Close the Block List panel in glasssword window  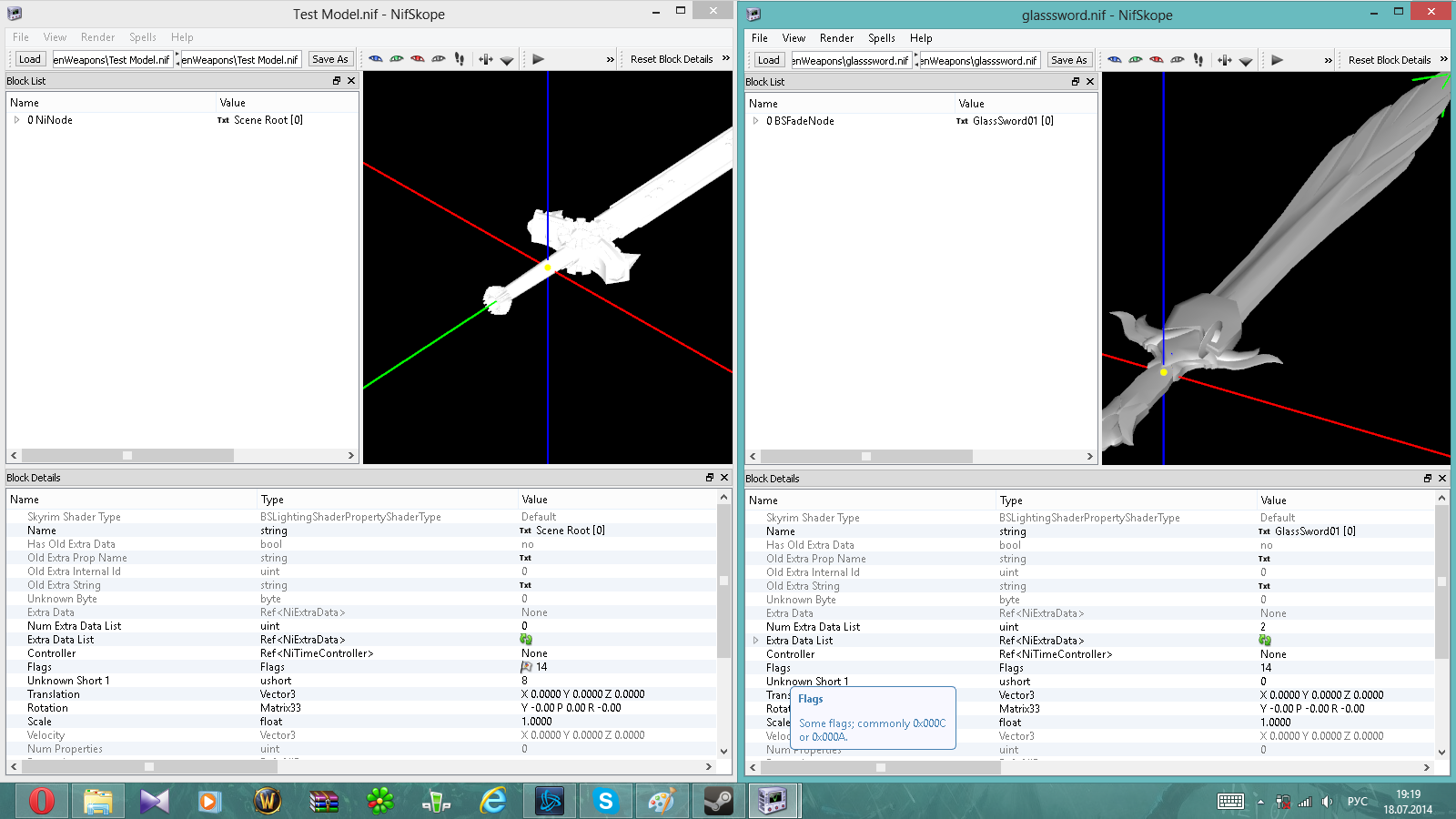1090,82
